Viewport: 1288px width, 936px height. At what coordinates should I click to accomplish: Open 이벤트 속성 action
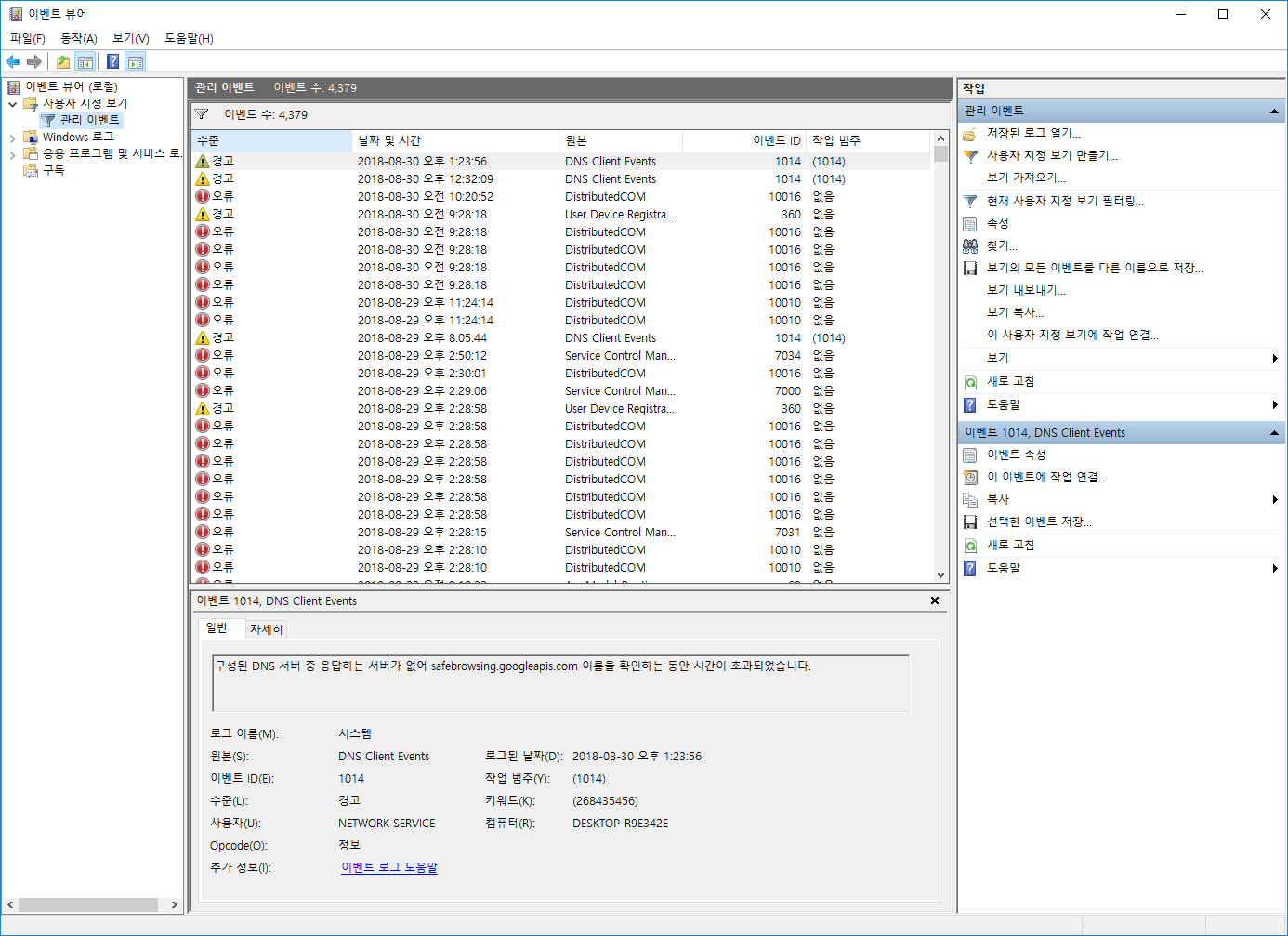pos(1016,455)
